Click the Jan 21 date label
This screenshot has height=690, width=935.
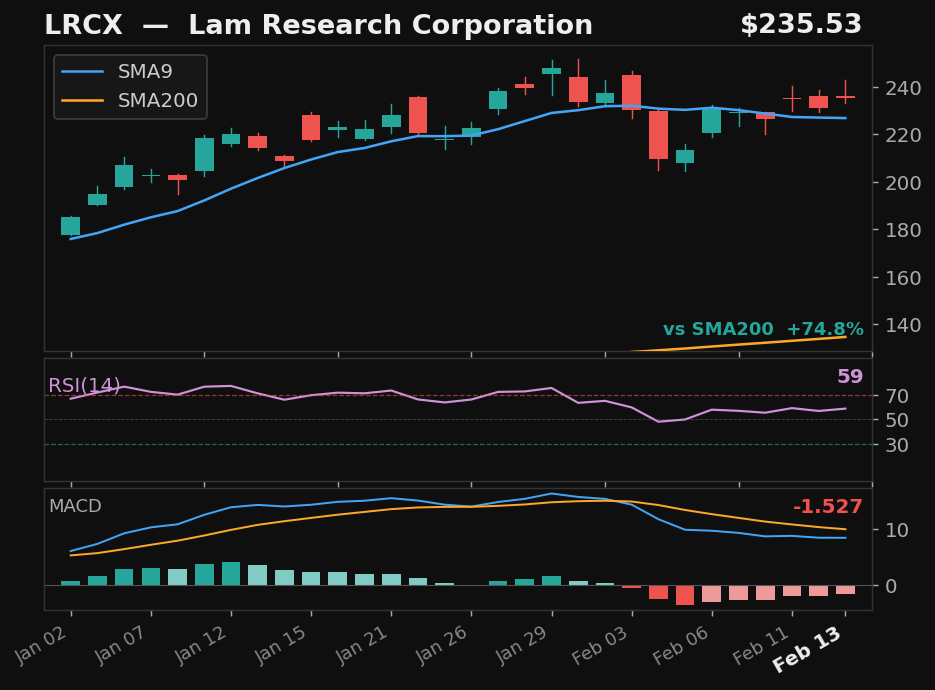tap(361, 645)
